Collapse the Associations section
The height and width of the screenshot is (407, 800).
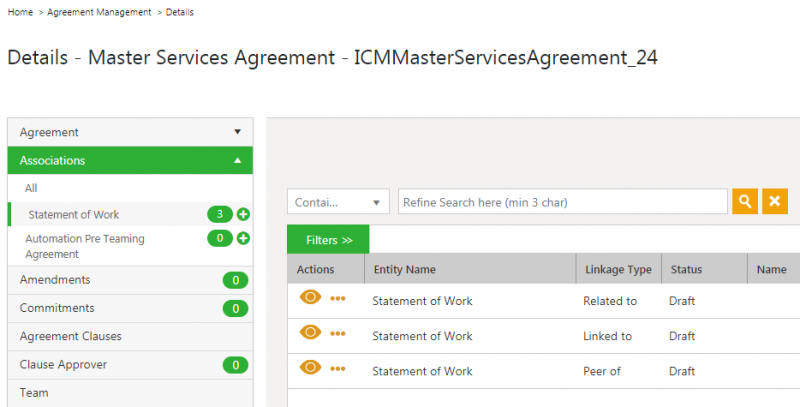pos(130,160)
